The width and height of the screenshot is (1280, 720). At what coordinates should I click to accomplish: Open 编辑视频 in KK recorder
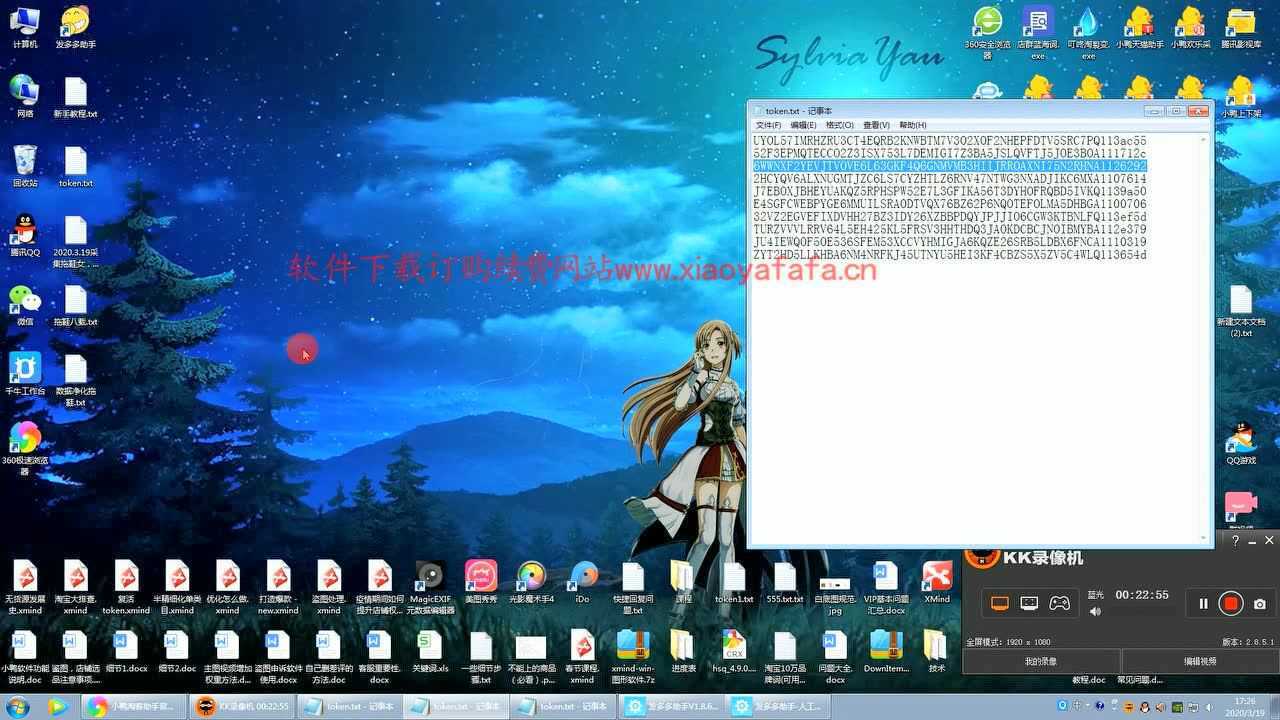coord(1200,661)
